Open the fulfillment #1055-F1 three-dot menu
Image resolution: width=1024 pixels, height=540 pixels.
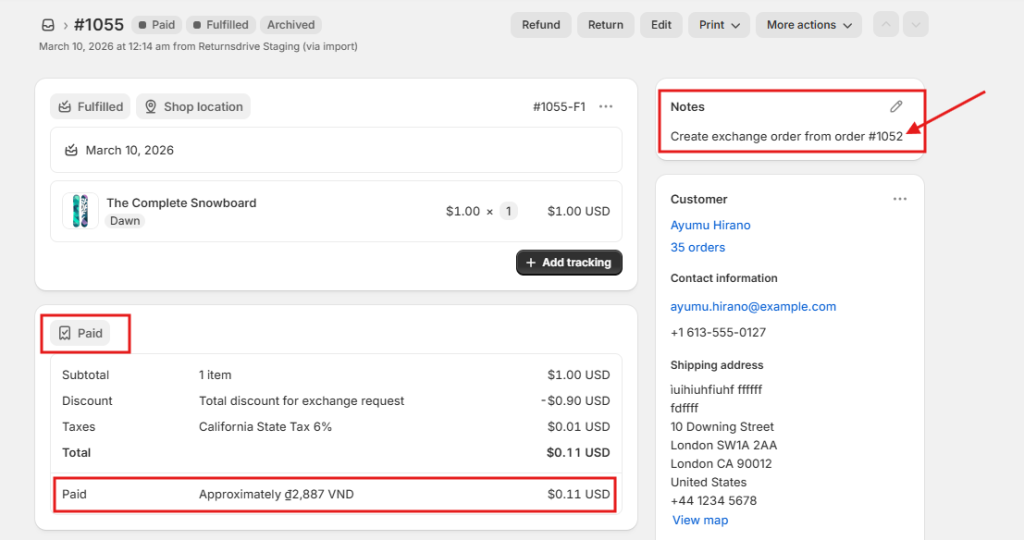(x=606, y=107)
